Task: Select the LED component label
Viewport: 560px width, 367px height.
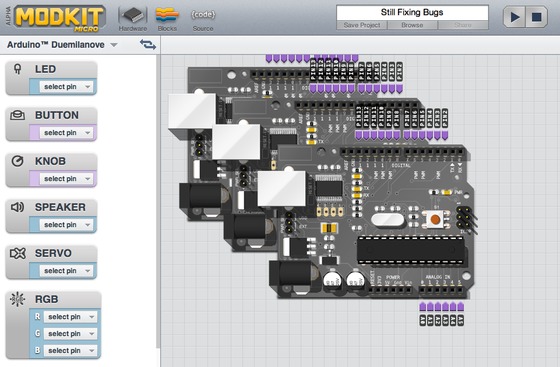Action: 45,69
